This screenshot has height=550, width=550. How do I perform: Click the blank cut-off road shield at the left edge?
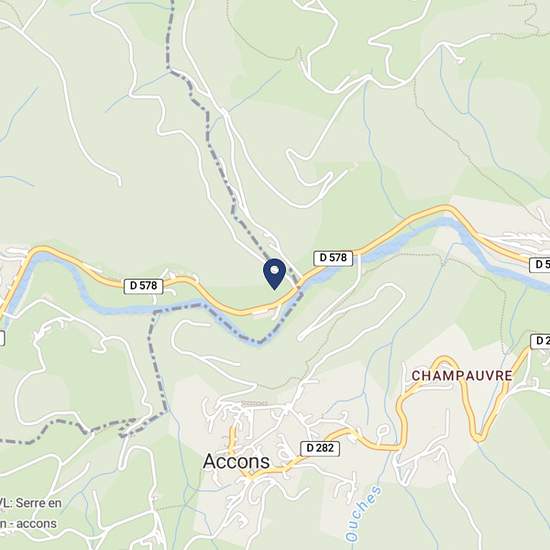point(2,338)
